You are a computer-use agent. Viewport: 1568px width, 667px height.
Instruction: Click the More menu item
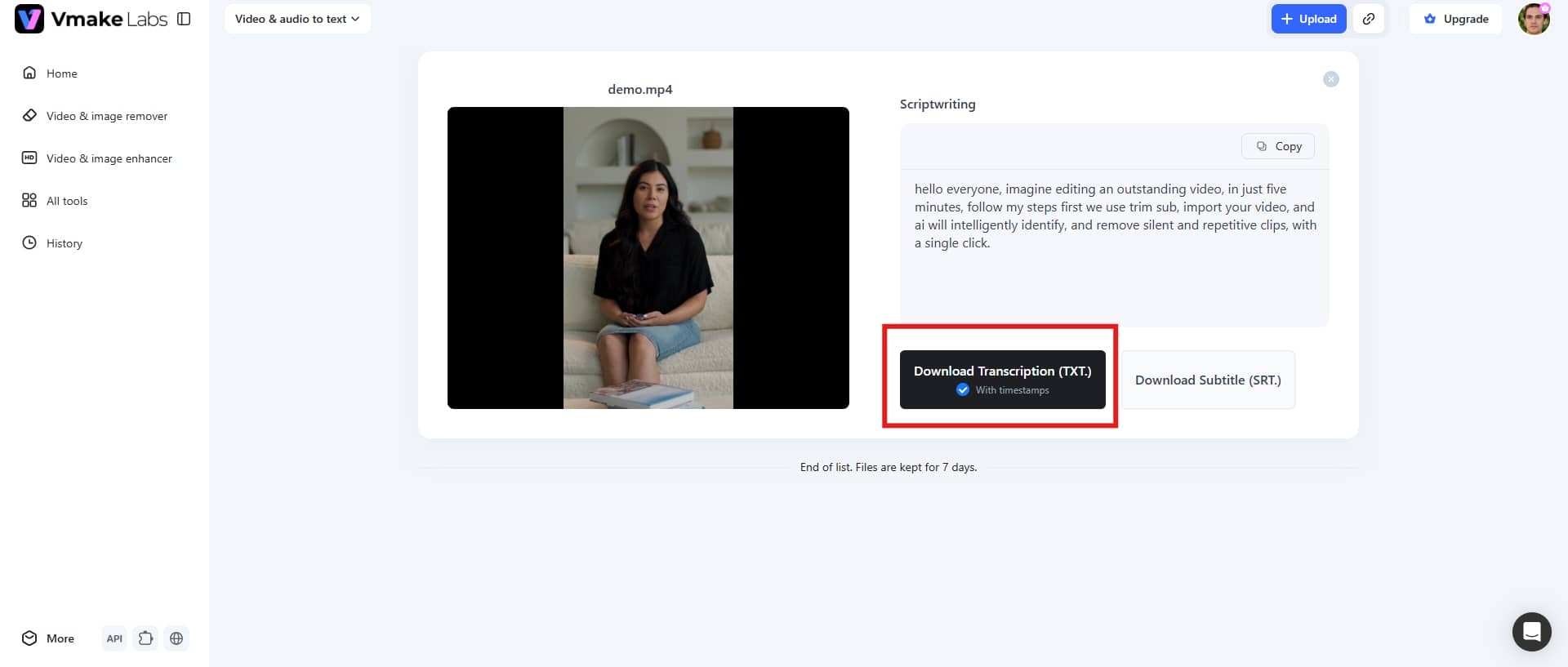coord(48,638)
